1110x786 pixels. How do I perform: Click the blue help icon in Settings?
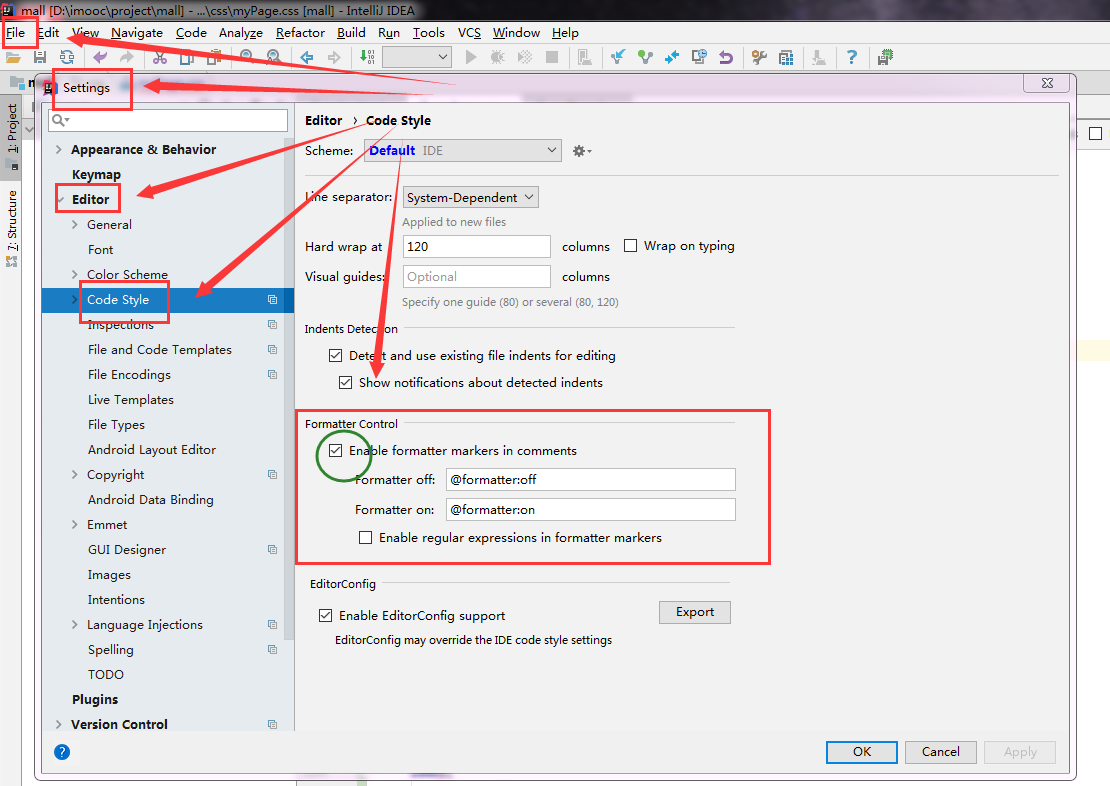click(x=62, y=752)
